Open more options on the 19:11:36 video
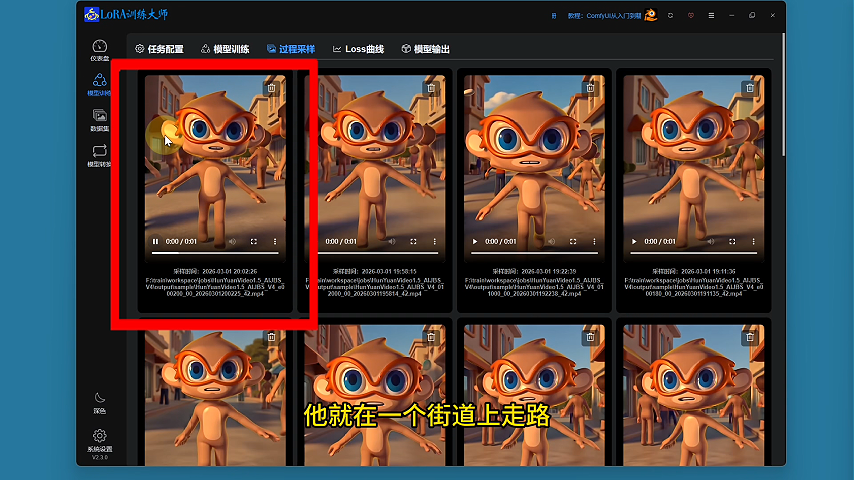 pos(754,241)
